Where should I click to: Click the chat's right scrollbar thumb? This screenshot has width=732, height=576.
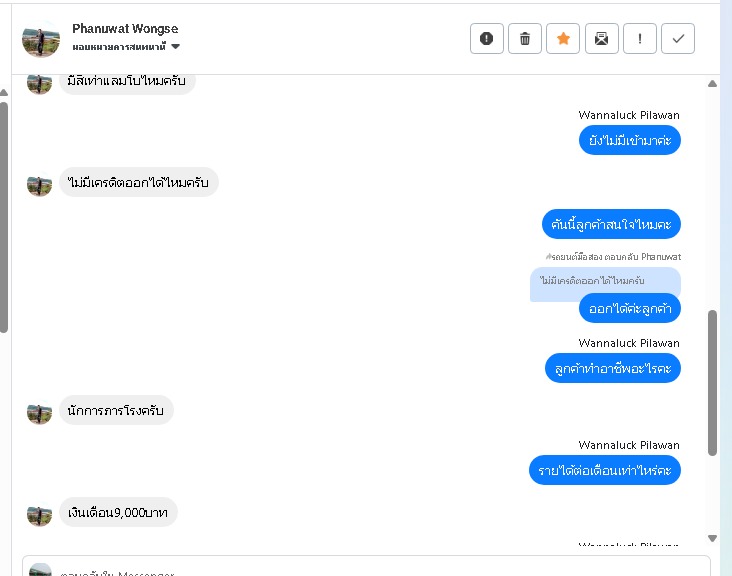pyautogui.click(x=713, y=382)
